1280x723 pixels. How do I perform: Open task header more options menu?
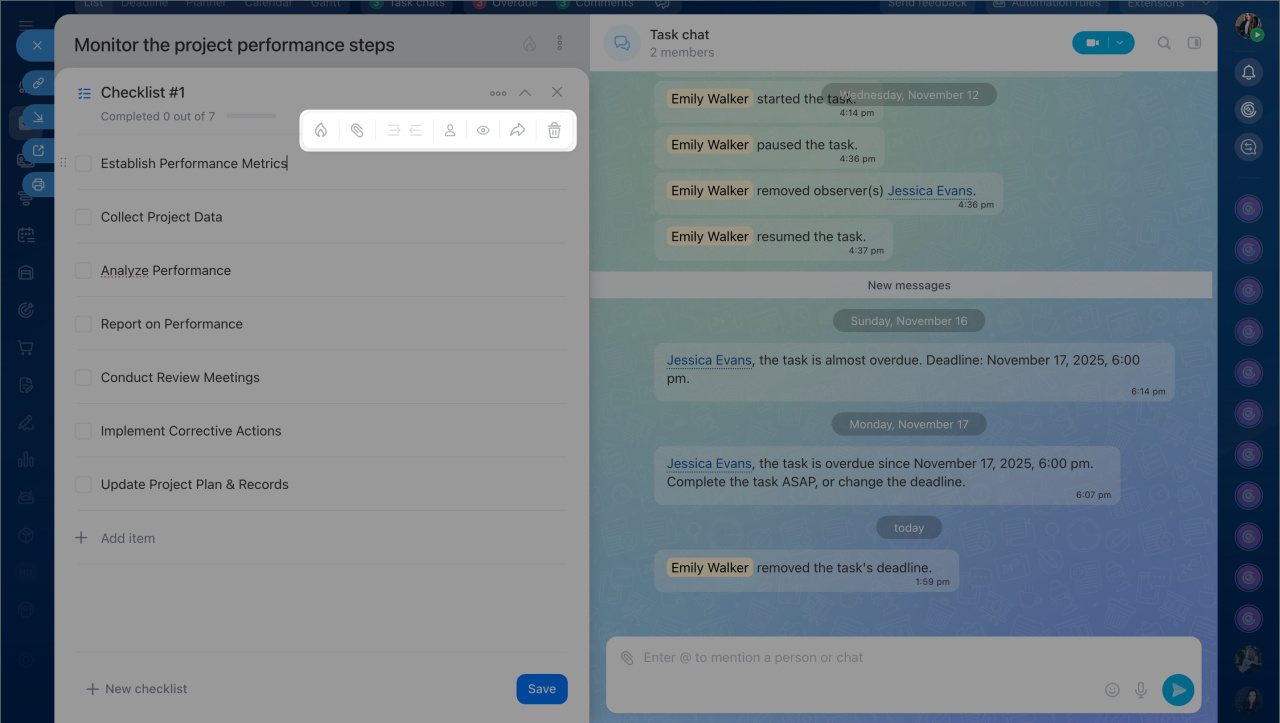559,44
